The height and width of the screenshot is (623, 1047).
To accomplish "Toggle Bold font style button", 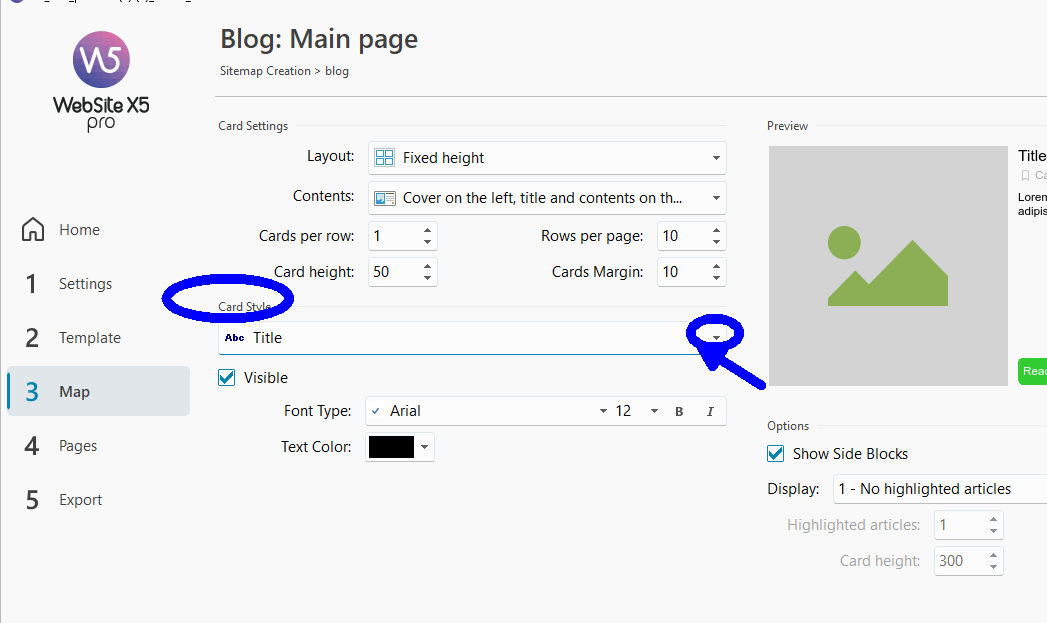I will [x=679, y=411].
